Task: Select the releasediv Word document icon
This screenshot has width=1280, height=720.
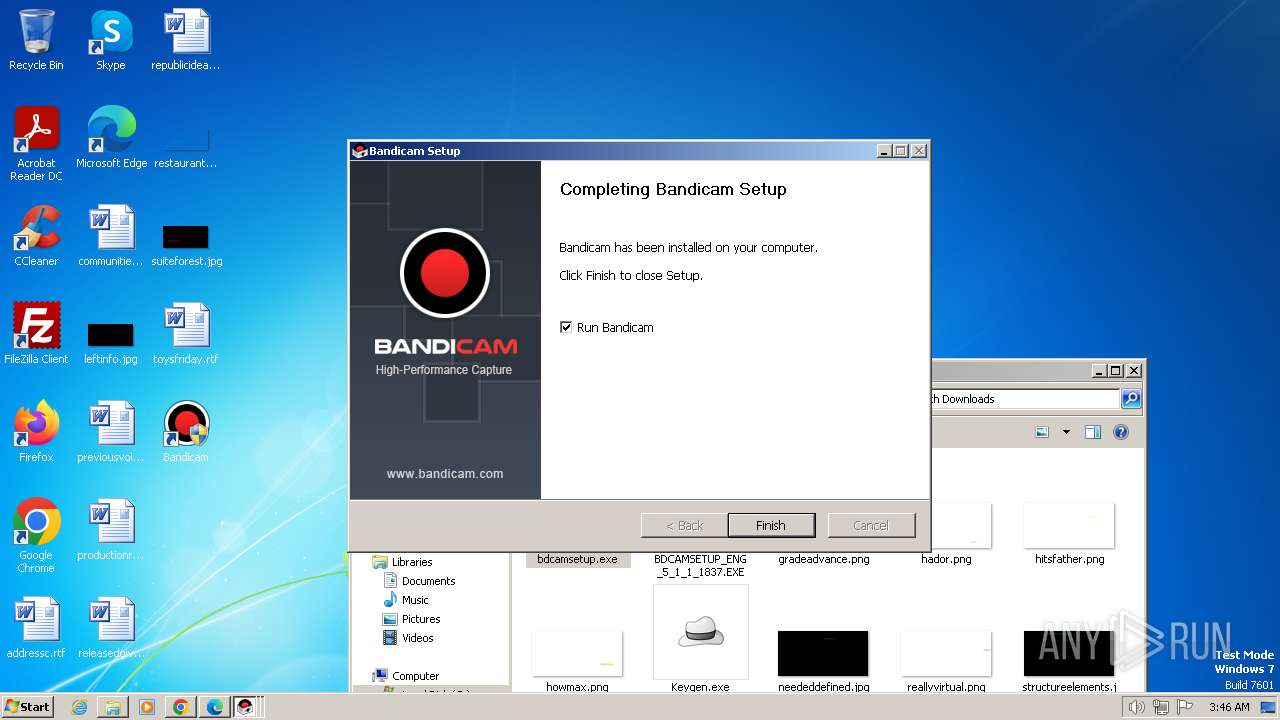Action: [110, 628]
